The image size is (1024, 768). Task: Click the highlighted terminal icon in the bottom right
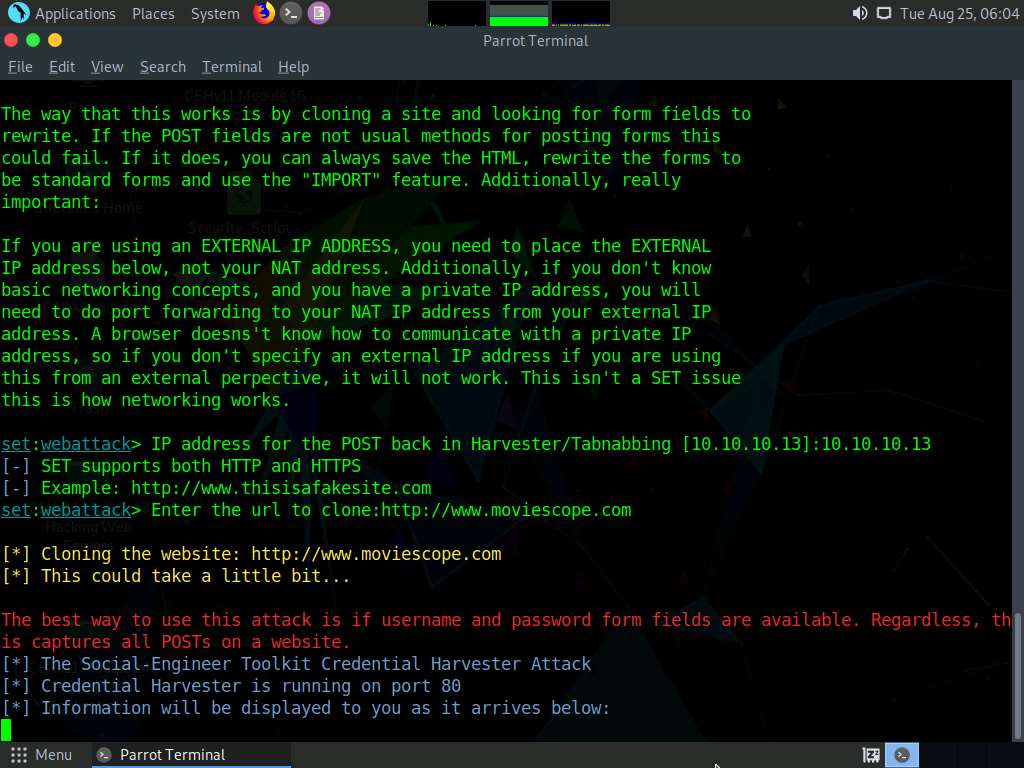pyautogui.click(x=902, y=755)
